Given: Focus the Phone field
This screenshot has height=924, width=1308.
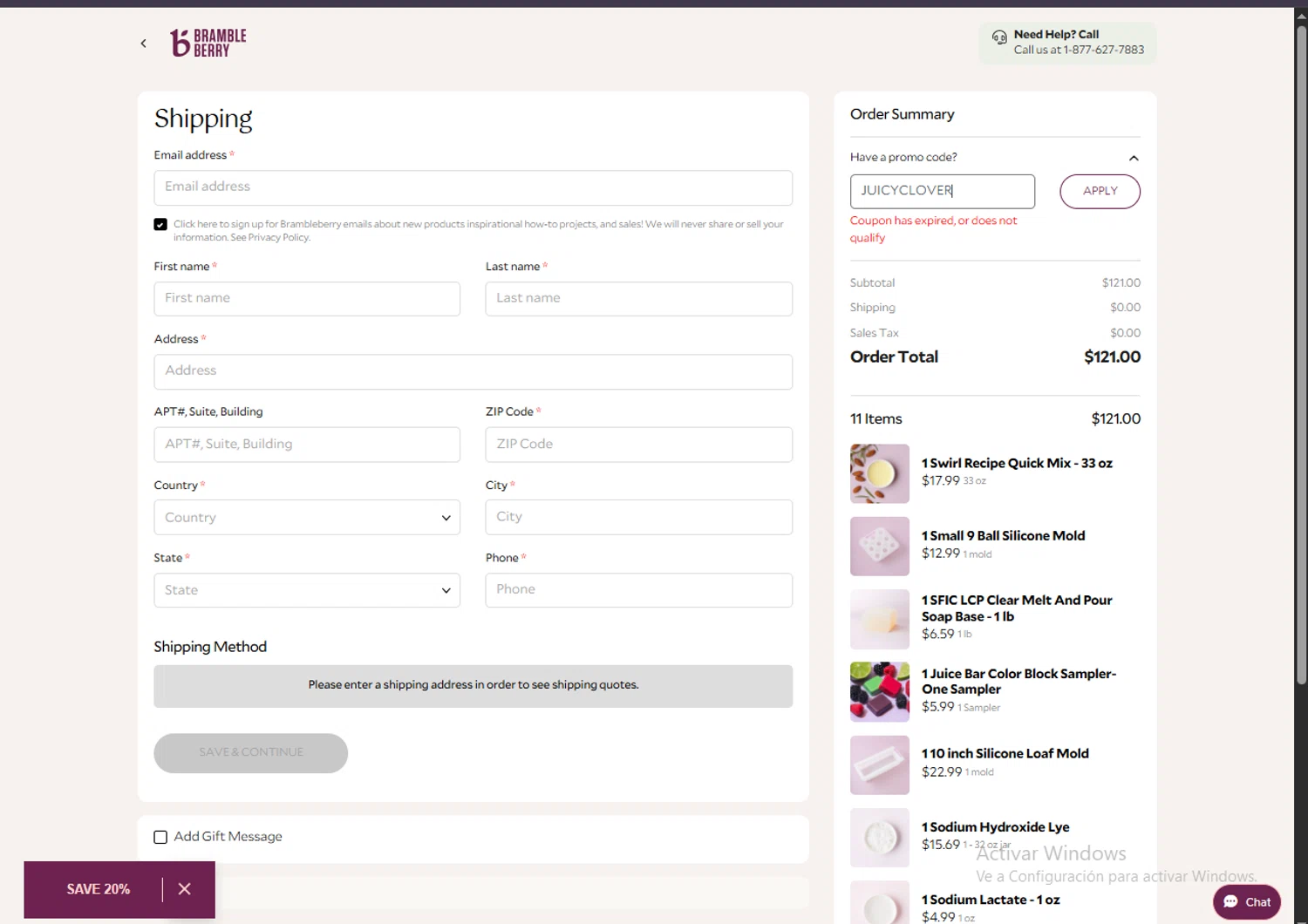Looking at the screenshot, I should coord(639,590).
